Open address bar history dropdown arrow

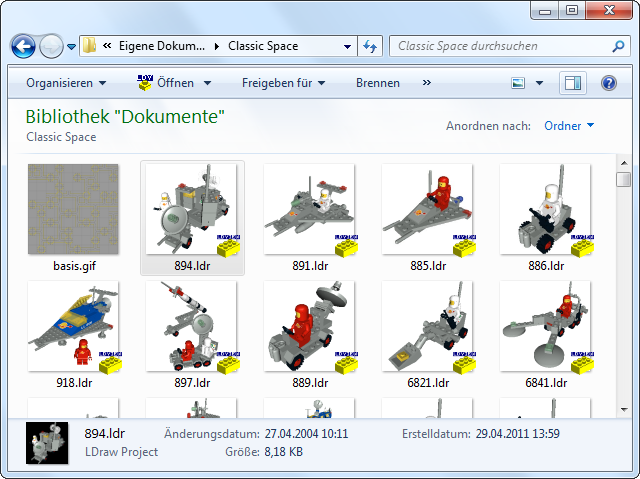347,47
